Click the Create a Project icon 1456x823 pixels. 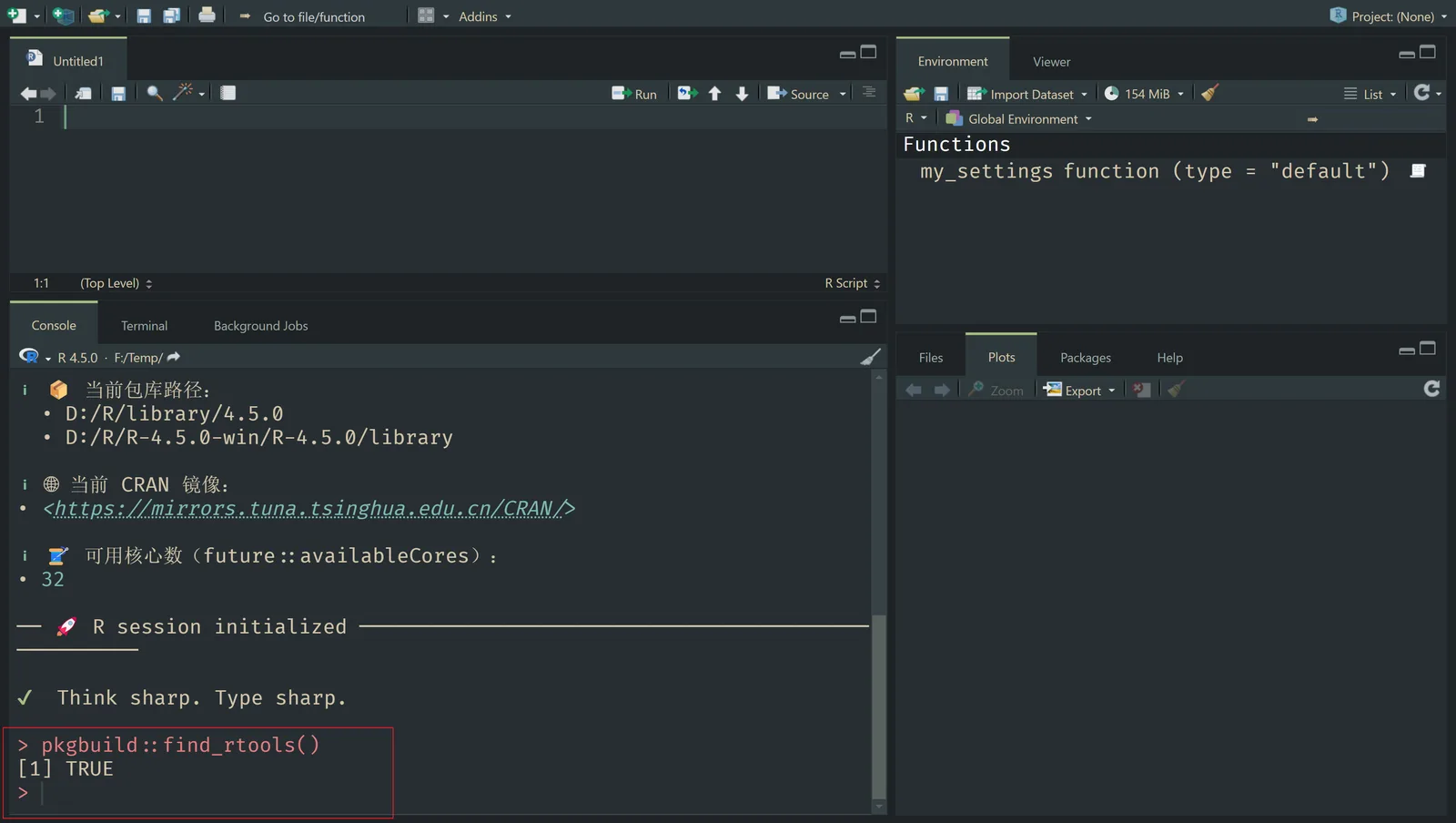pos(63,15)
